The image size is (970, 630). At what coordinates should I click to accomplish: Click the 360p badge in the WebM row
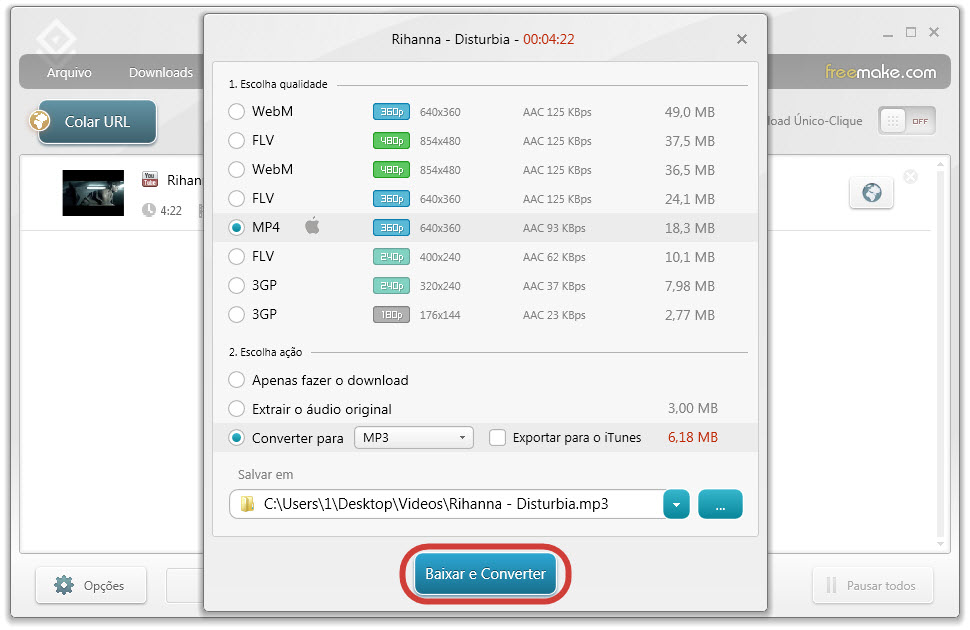[x=391, y=112]
